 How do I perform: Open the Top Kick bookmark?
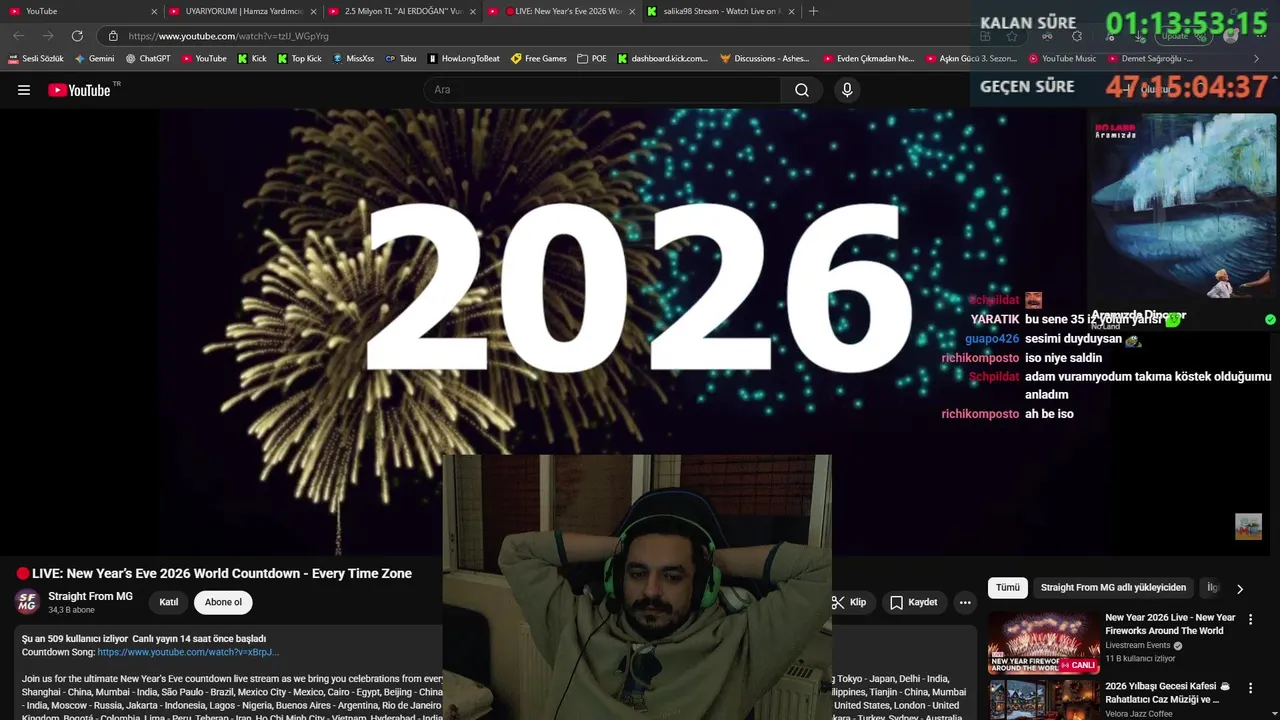299,59
